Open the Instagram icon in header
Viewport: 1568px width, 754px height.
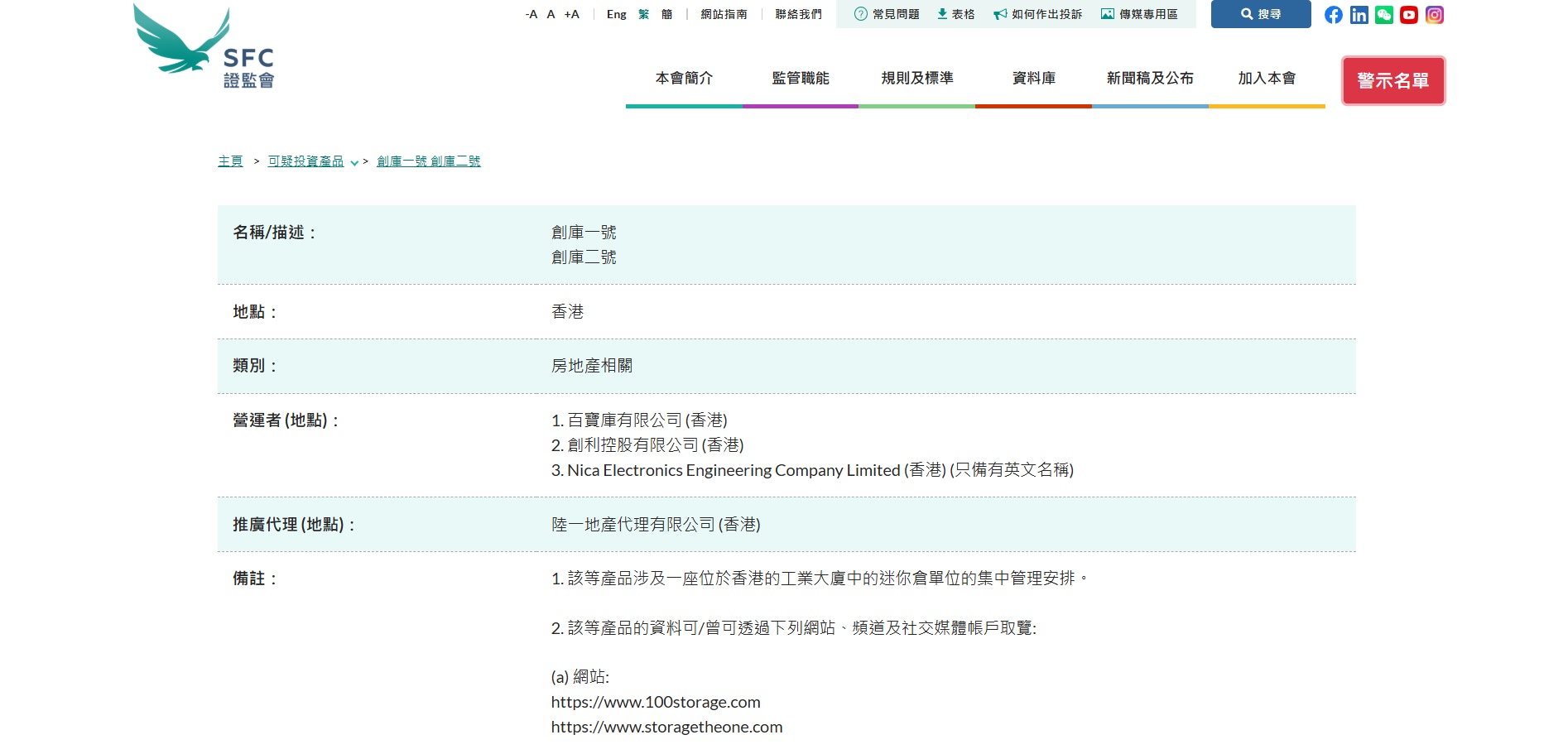click(1435, 15)
